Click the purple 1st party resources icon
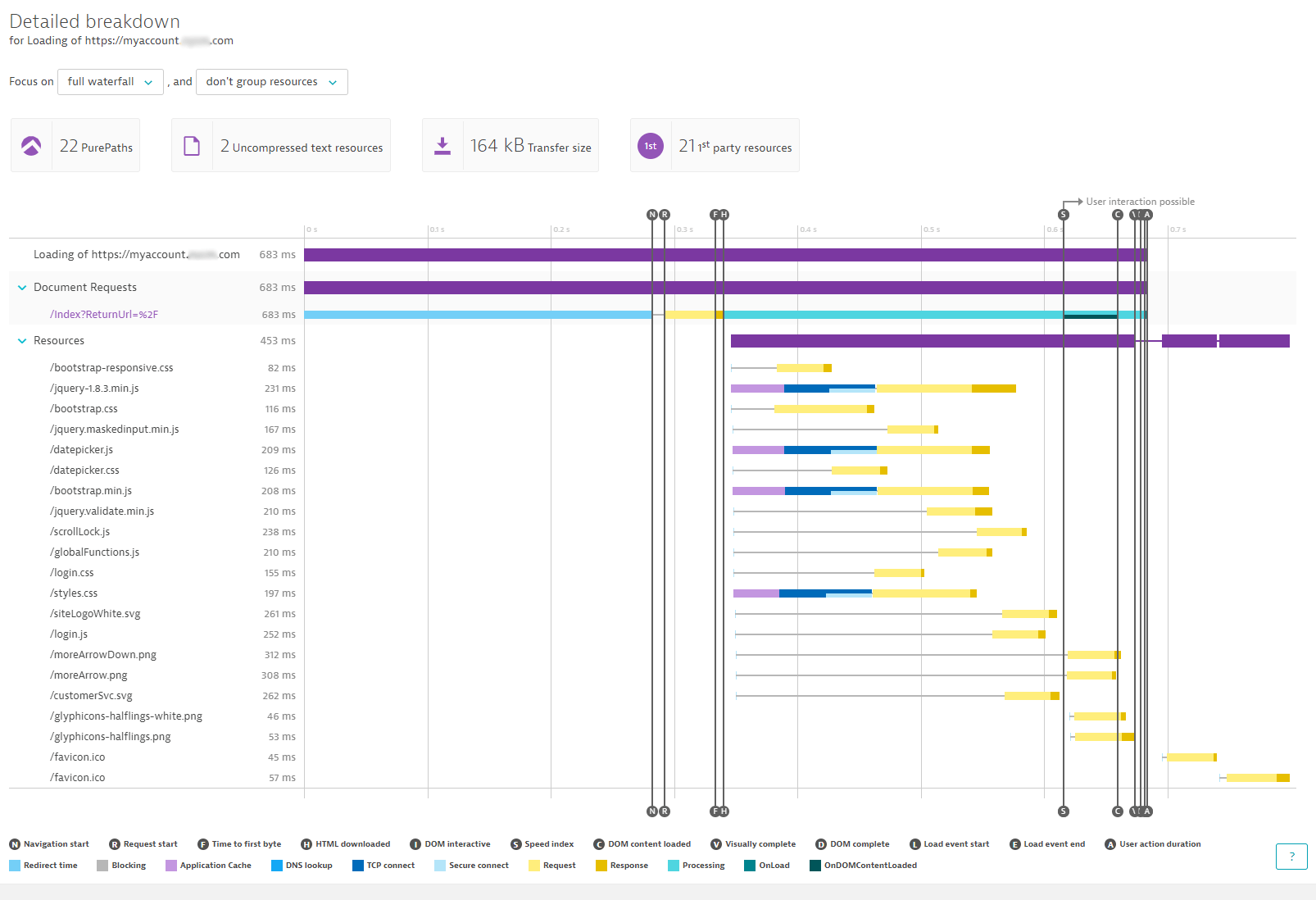Image resolution: width=1316 pixels, height=900 pixels. (x=650, y=145)
